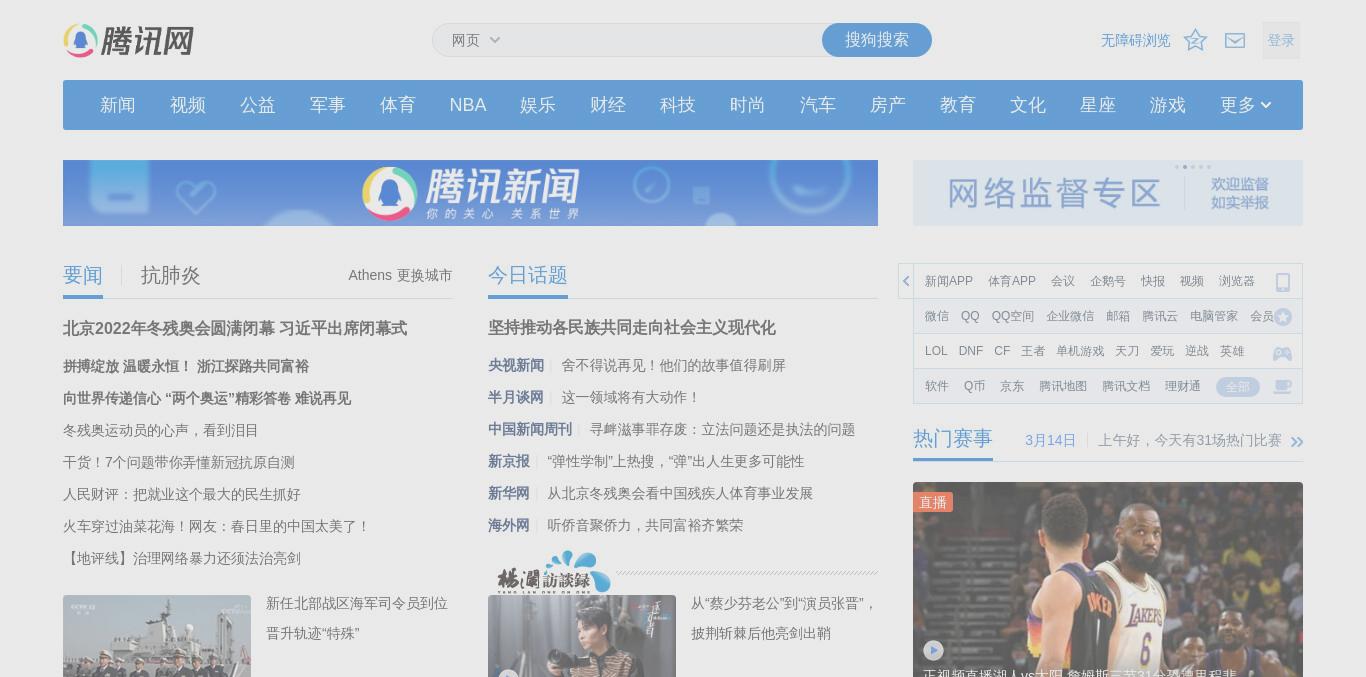Viewport: 1366px width, 677px height.
Task: Click 新京报 source link
Action: point(509,461)
